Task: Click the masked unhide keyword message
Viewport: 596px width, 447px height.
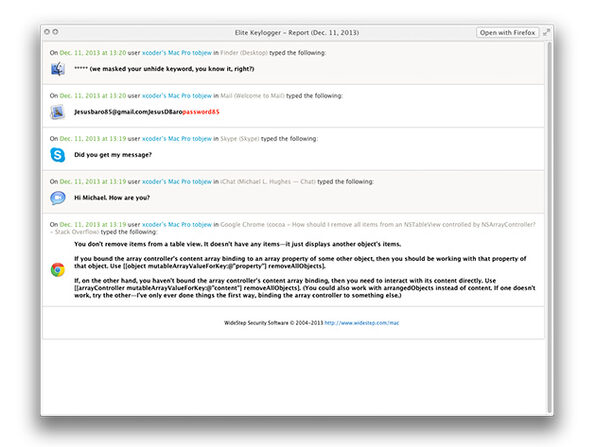Action: tap(164, 69)
